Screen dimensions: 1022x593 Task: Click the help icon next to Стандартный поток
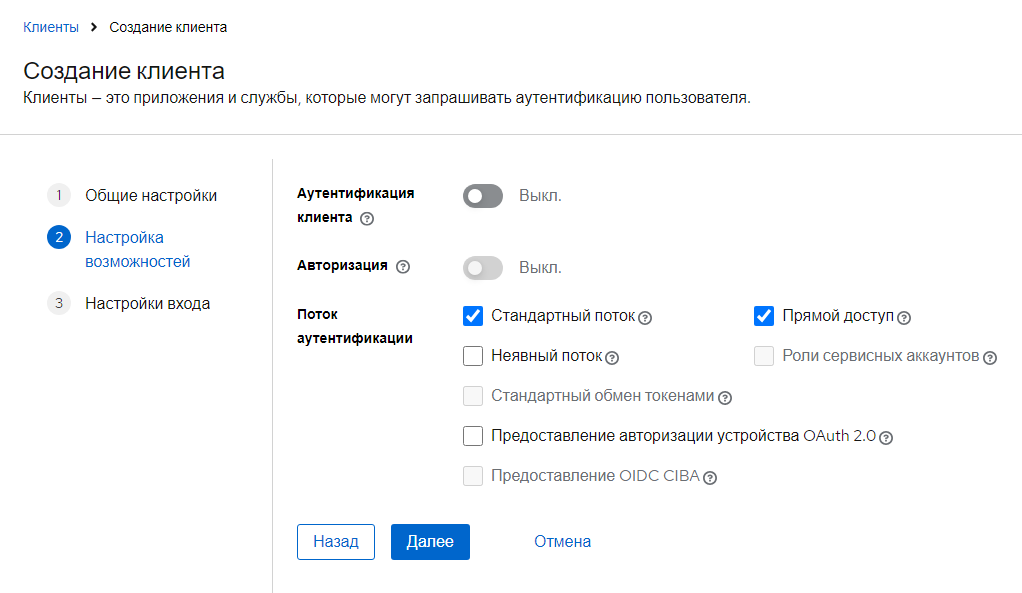(x=646, y=317)
